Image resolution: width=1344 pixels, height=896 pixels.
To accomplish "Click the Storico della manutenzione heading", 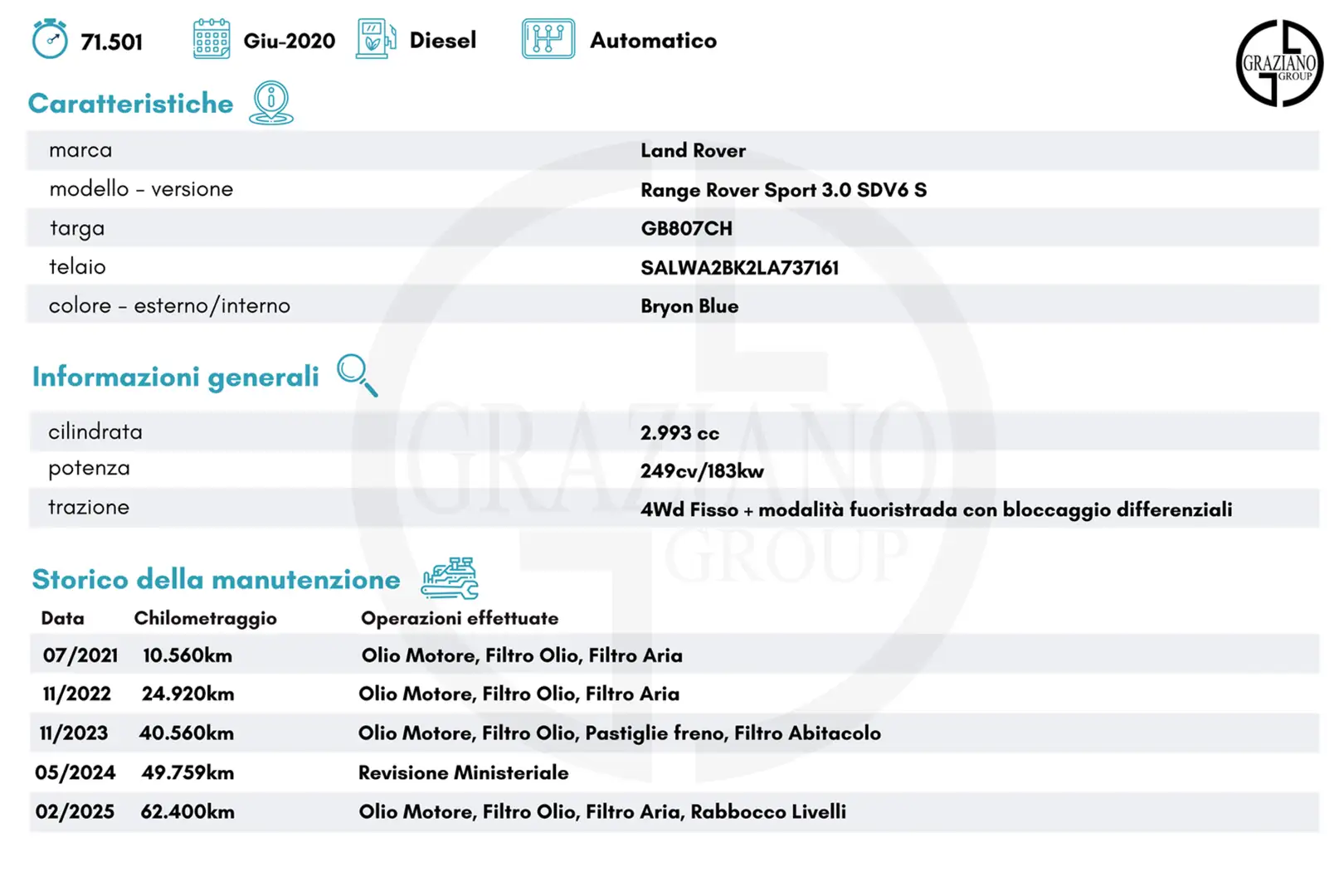I will click(216, 579).
